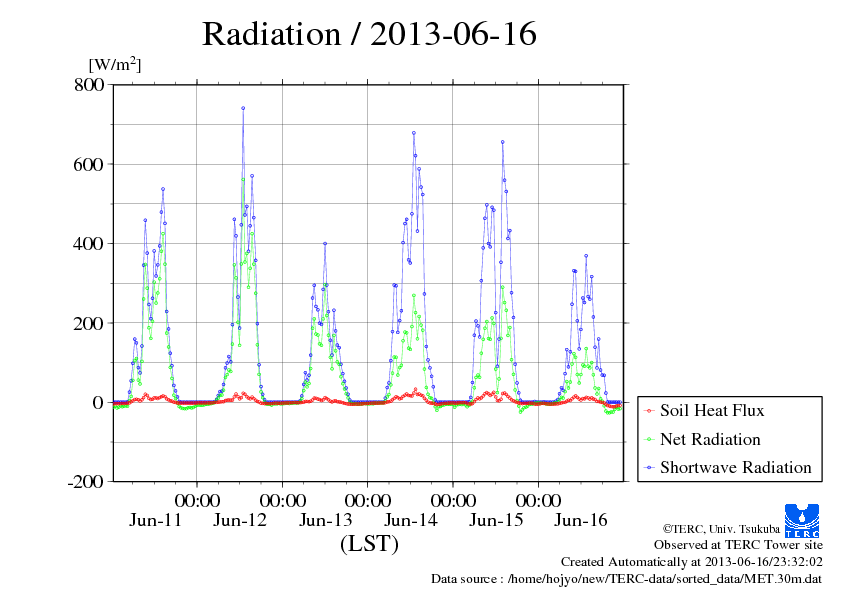Click the red Soil Heat Flux legend marker
The width and height of the screenshot is (842, 595).
click(648, 411)
